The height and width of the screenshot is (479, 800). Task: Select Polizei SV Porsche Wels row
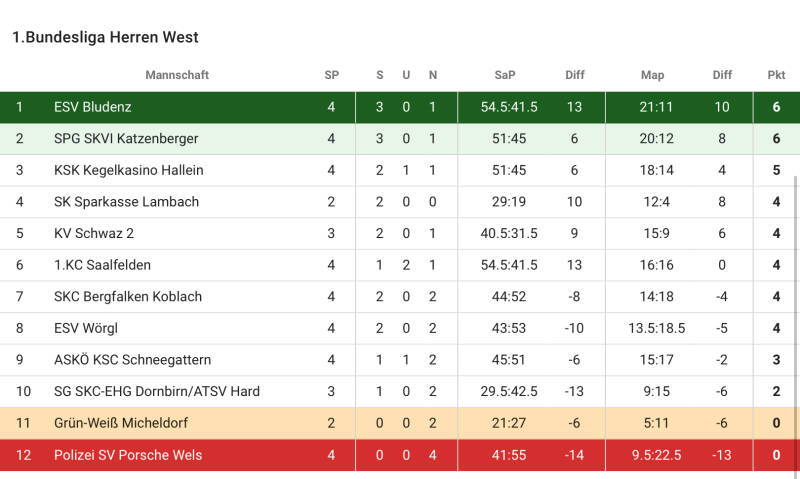[x=128, y=455]
